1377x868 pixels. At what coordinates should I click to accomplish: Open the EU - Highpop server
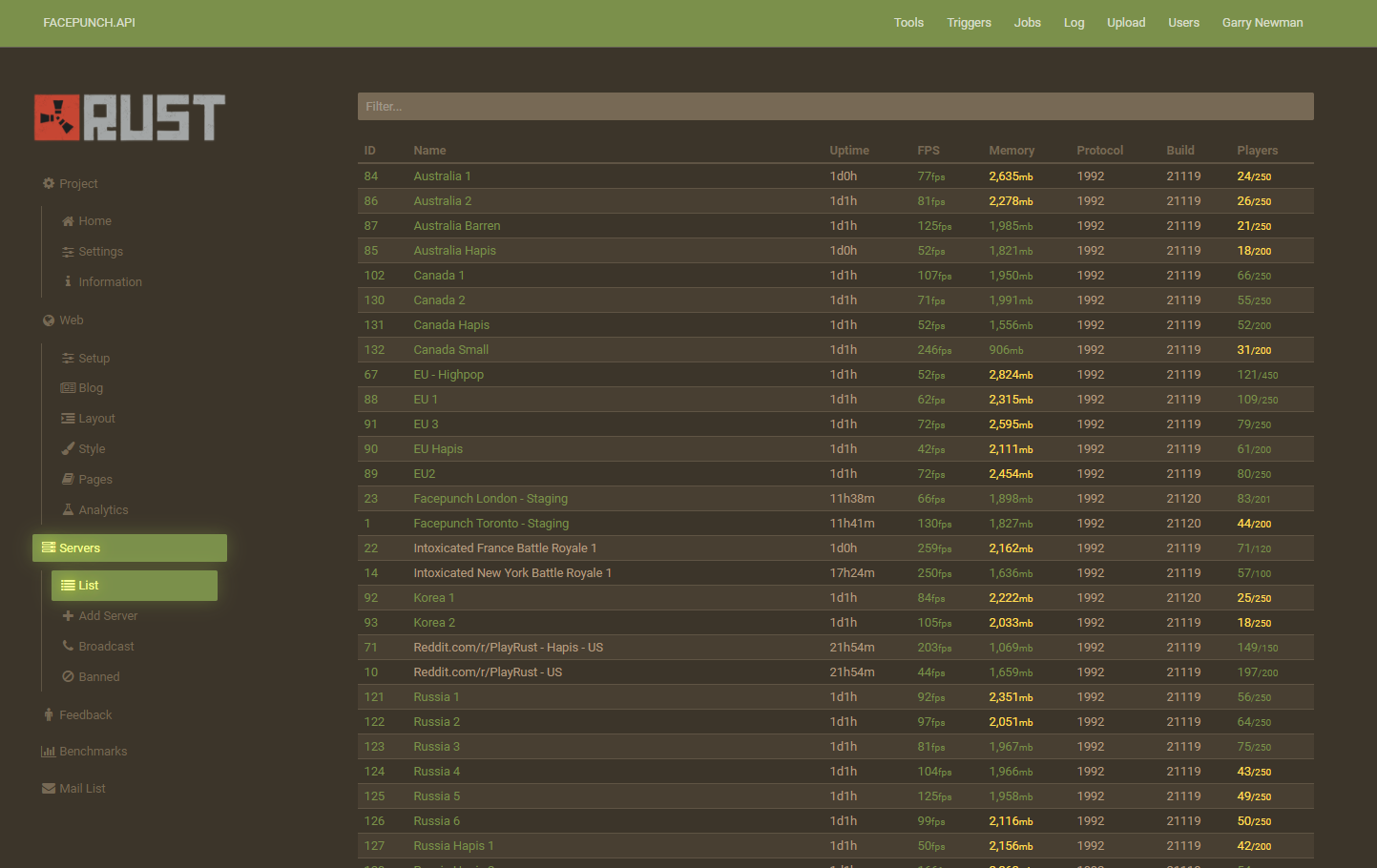(449, 375)
